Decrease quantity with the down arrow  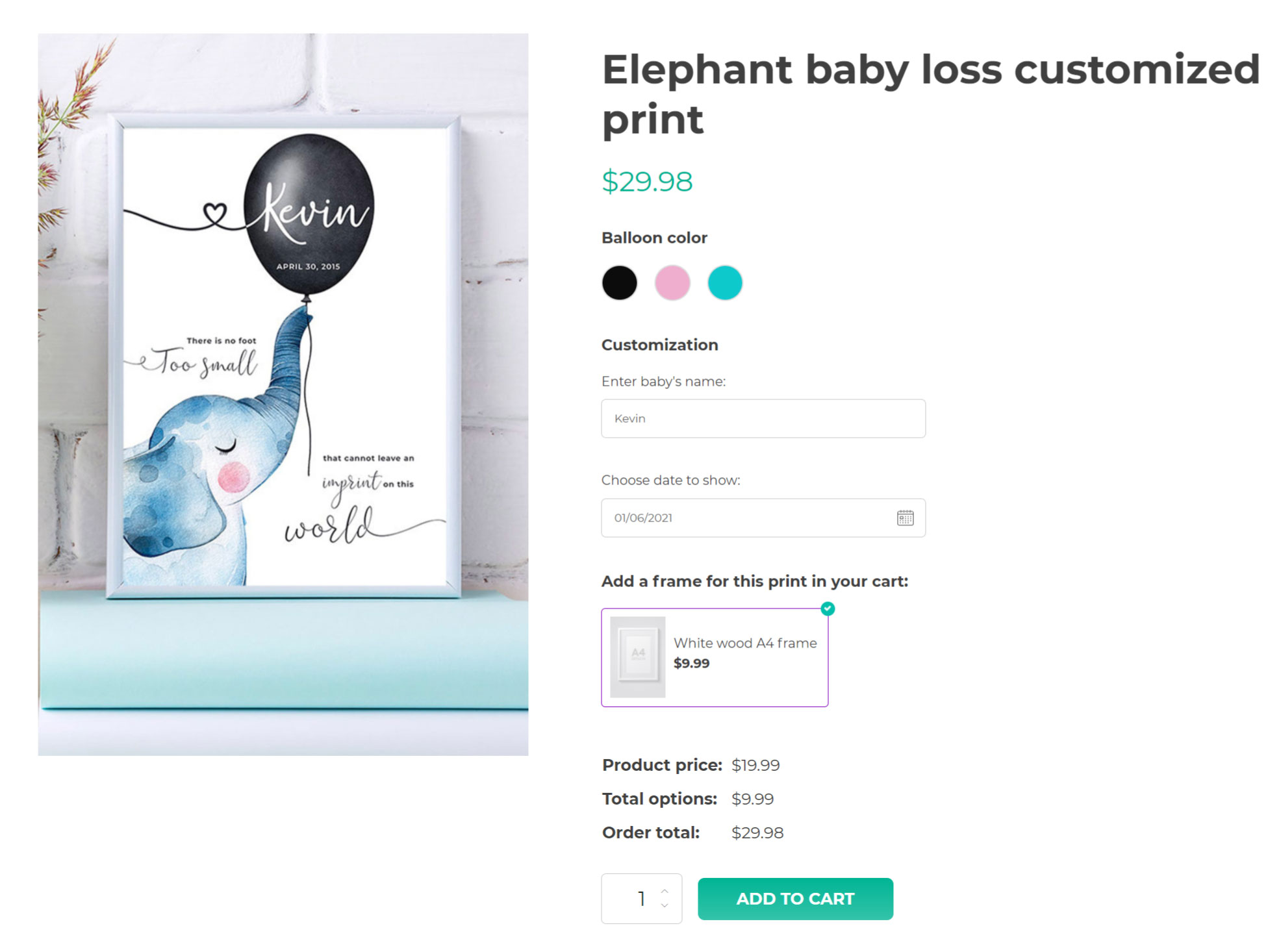click(x=665, y=906)
